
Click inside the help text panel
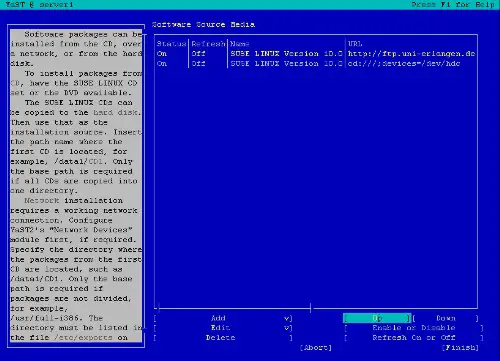(x=76, y=186)
